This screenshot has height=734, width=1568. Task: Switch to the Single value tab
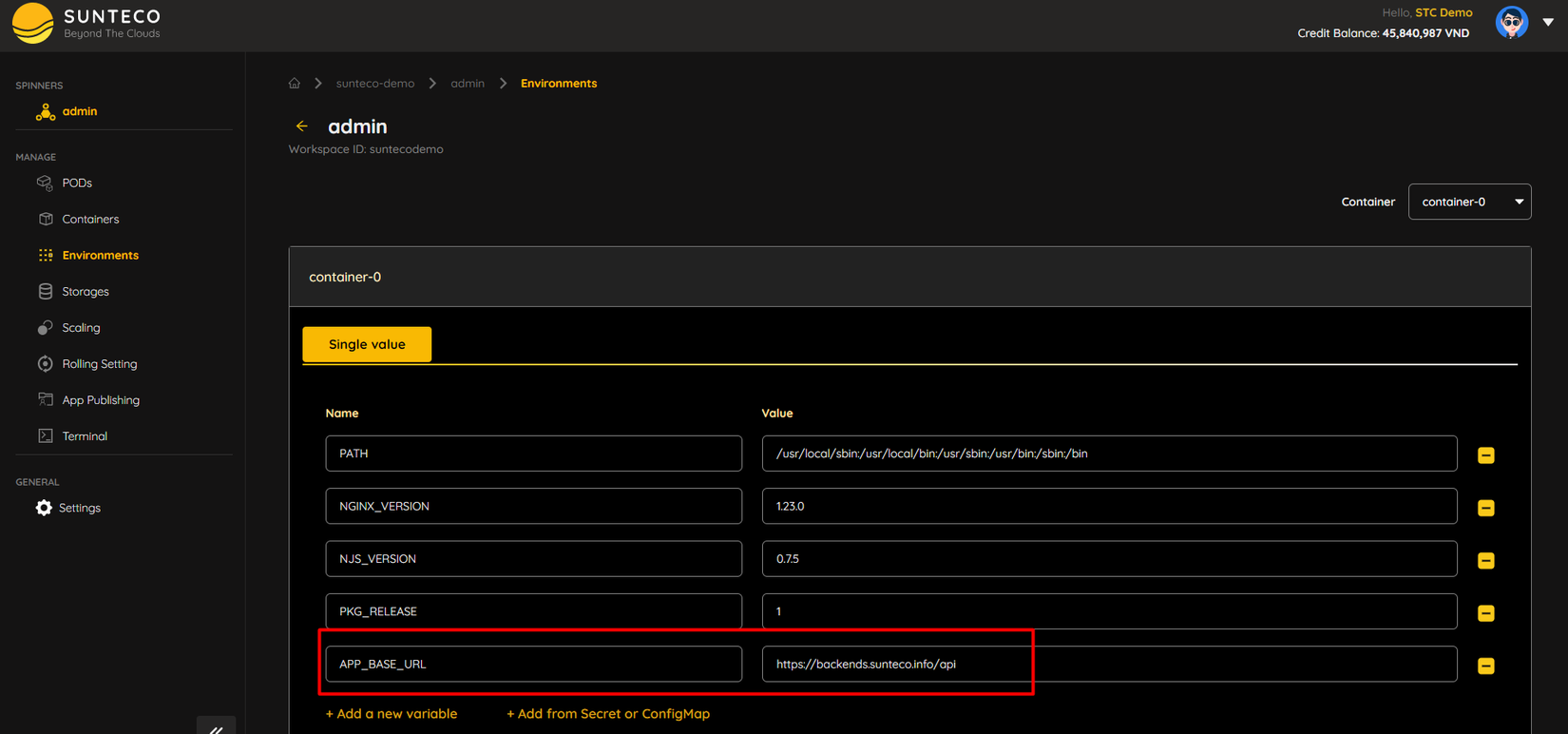pyautogui.click(x=367, y=344)
